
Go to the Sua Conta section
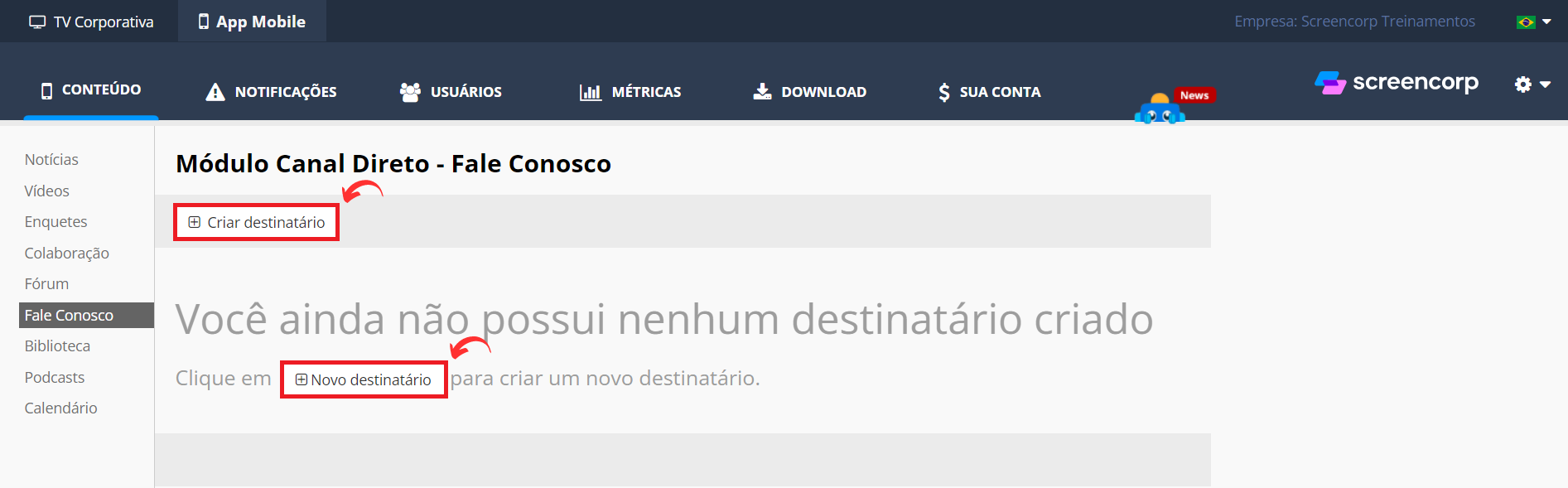pos(989,92)
